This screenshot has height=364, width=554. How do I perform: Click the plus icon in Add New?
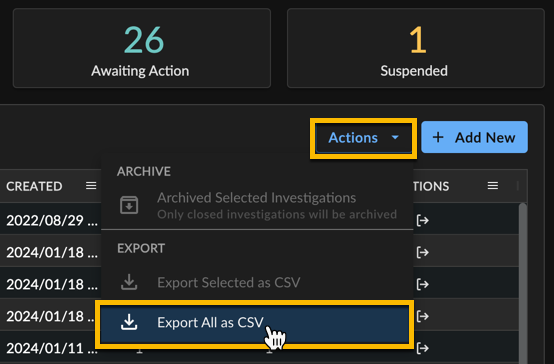click(x=438, y=137)
